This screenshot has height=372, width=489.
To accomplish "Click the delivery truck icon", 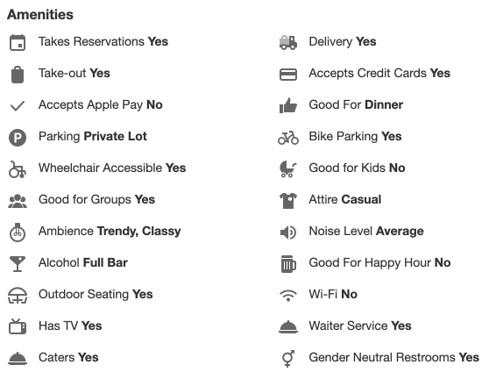I will pyautogui.click(x=288, y=43).
